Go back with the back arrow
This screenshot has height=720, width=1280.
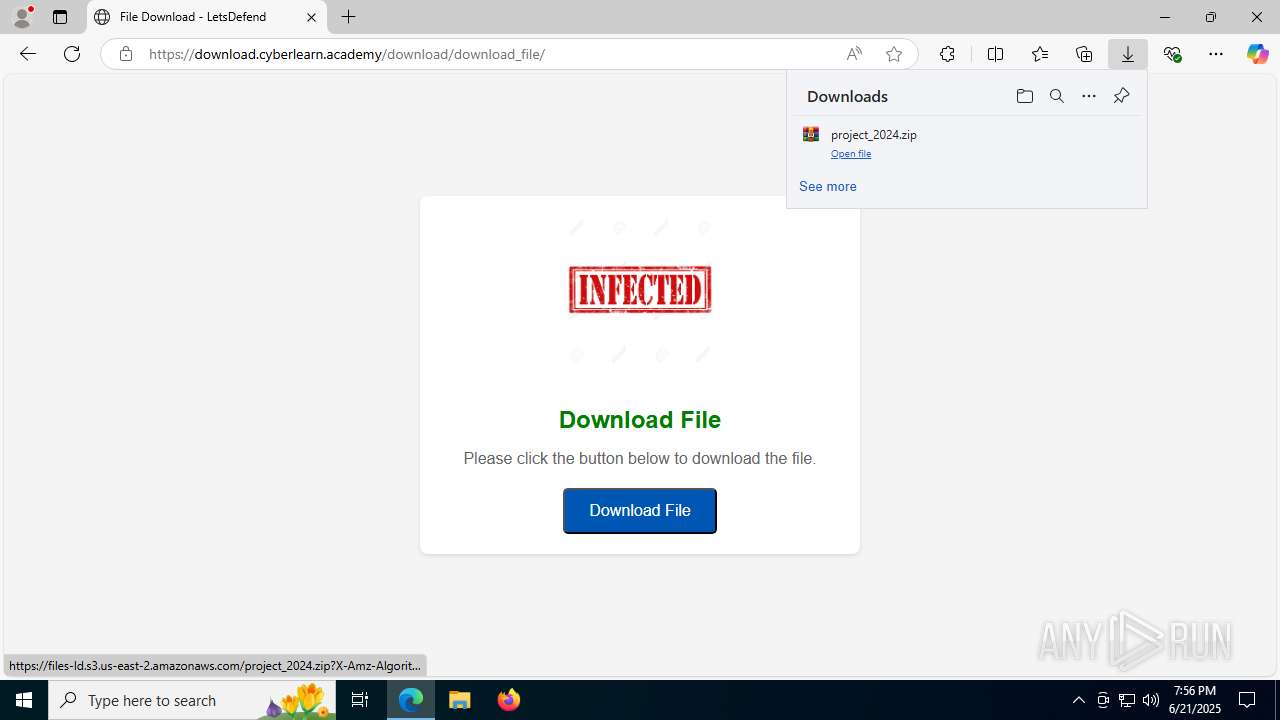pos(28,54)
